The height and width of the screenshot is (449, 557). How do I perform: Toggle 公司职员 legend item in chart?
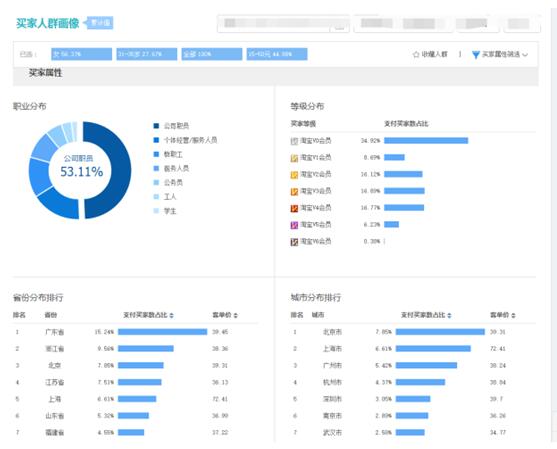tap(171, 126)
